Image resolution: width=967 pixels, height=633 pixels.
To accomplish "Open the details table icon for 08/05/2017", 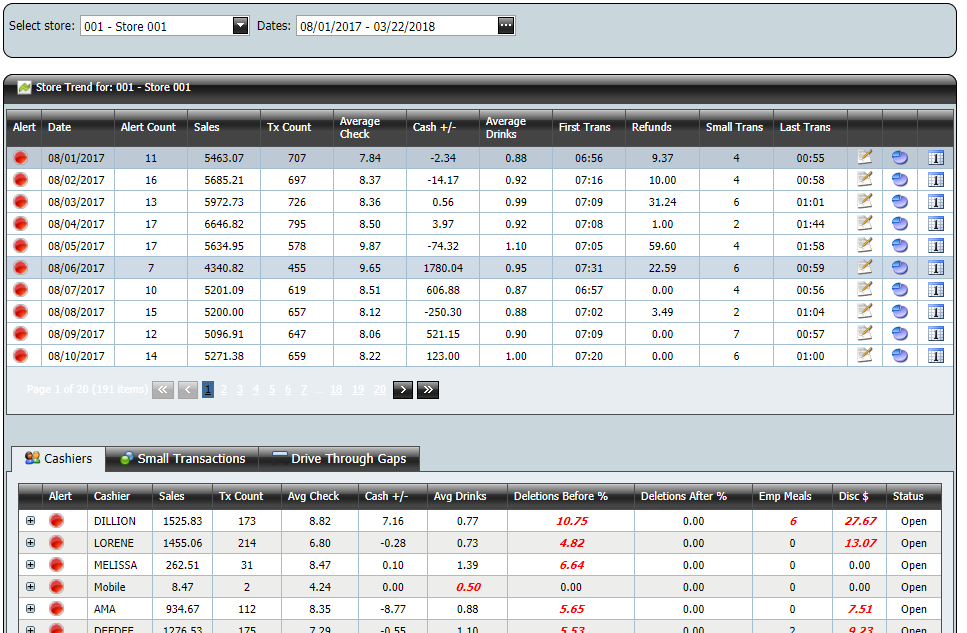I will pos(936,245).
